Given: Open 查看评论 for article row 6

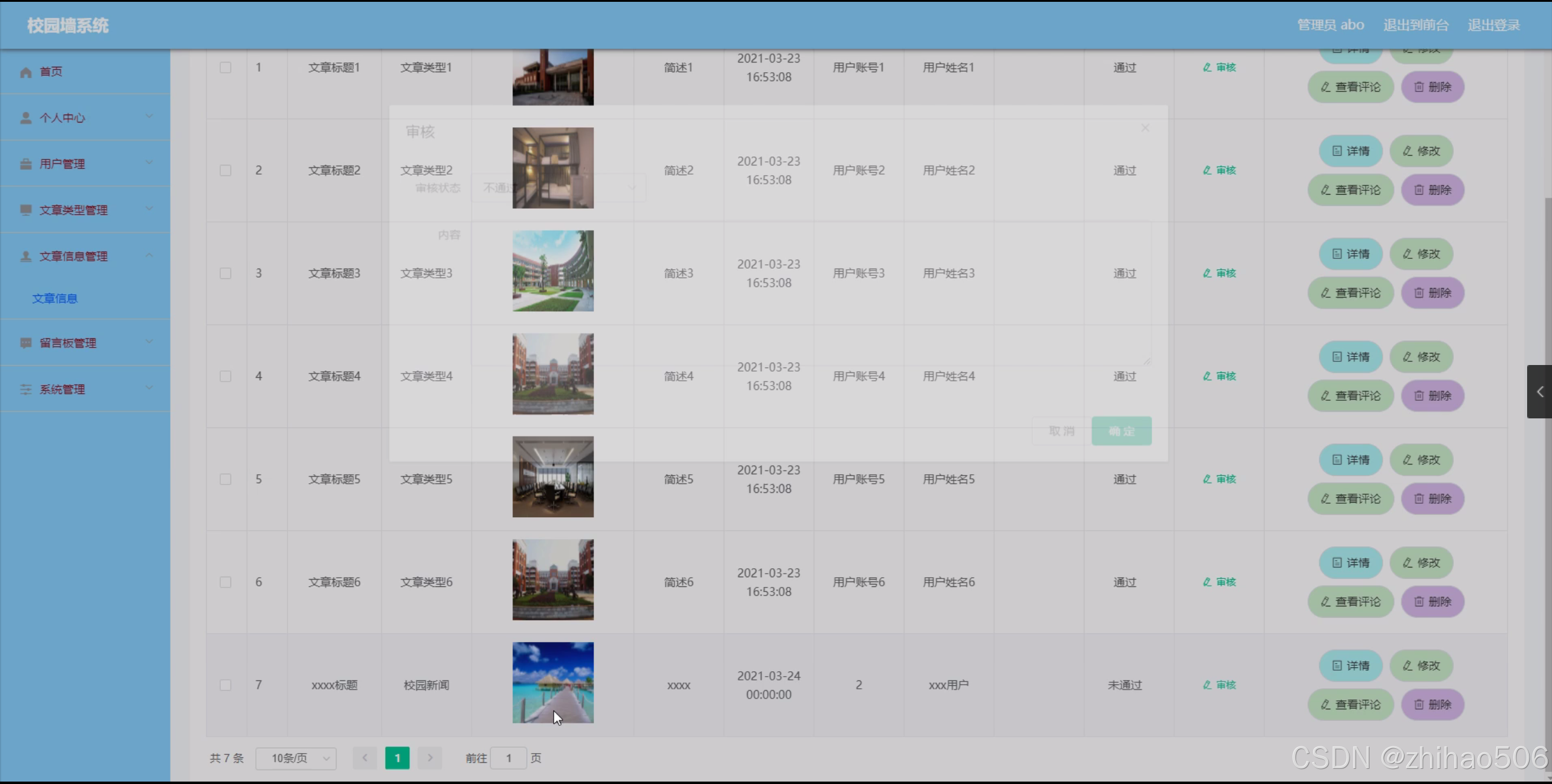Looking at the screenshot, I should pos(1351,601).
